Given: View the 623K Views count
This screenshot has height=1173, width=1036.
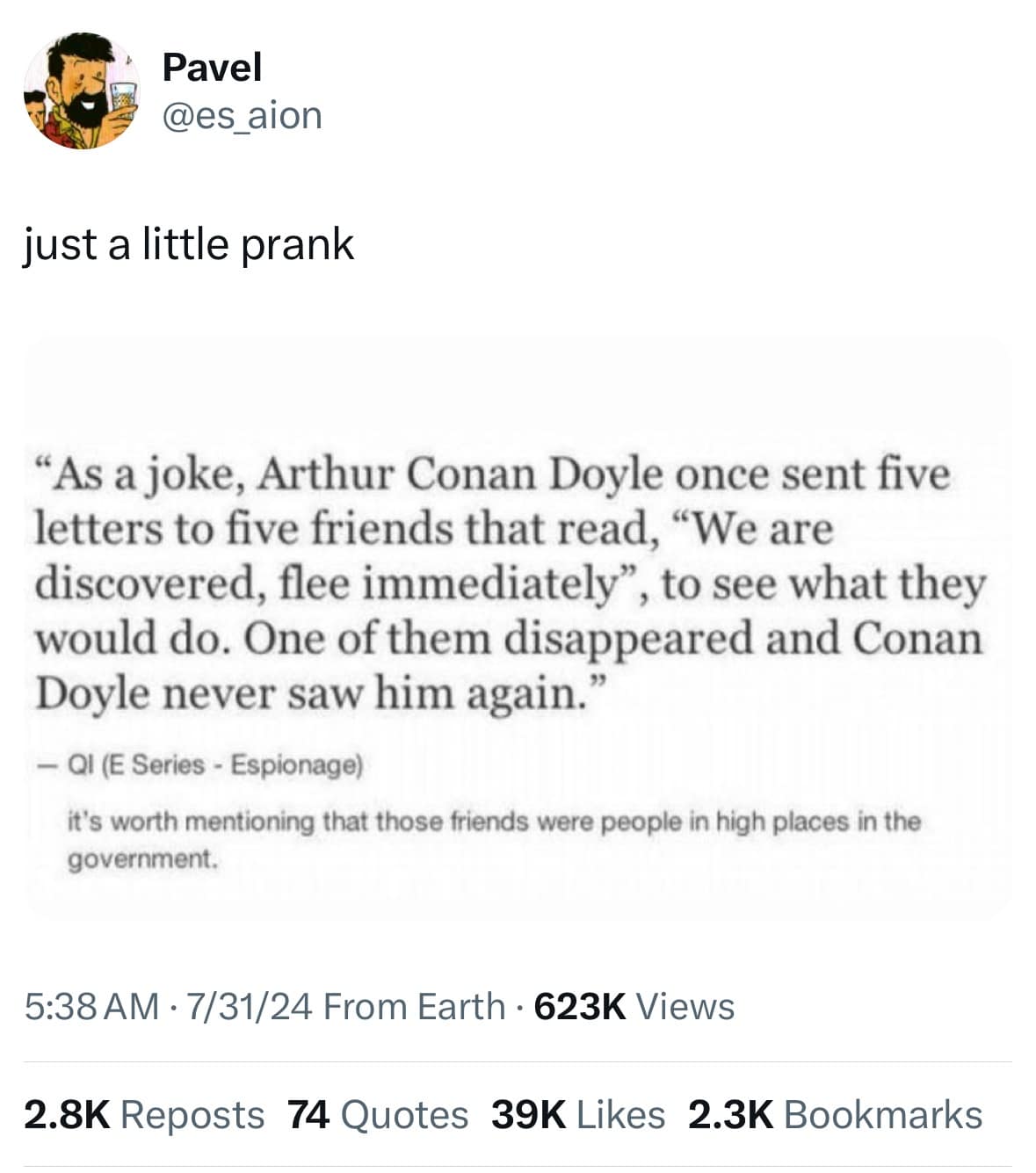Looking at the screenshot, I should (634, 1007).
